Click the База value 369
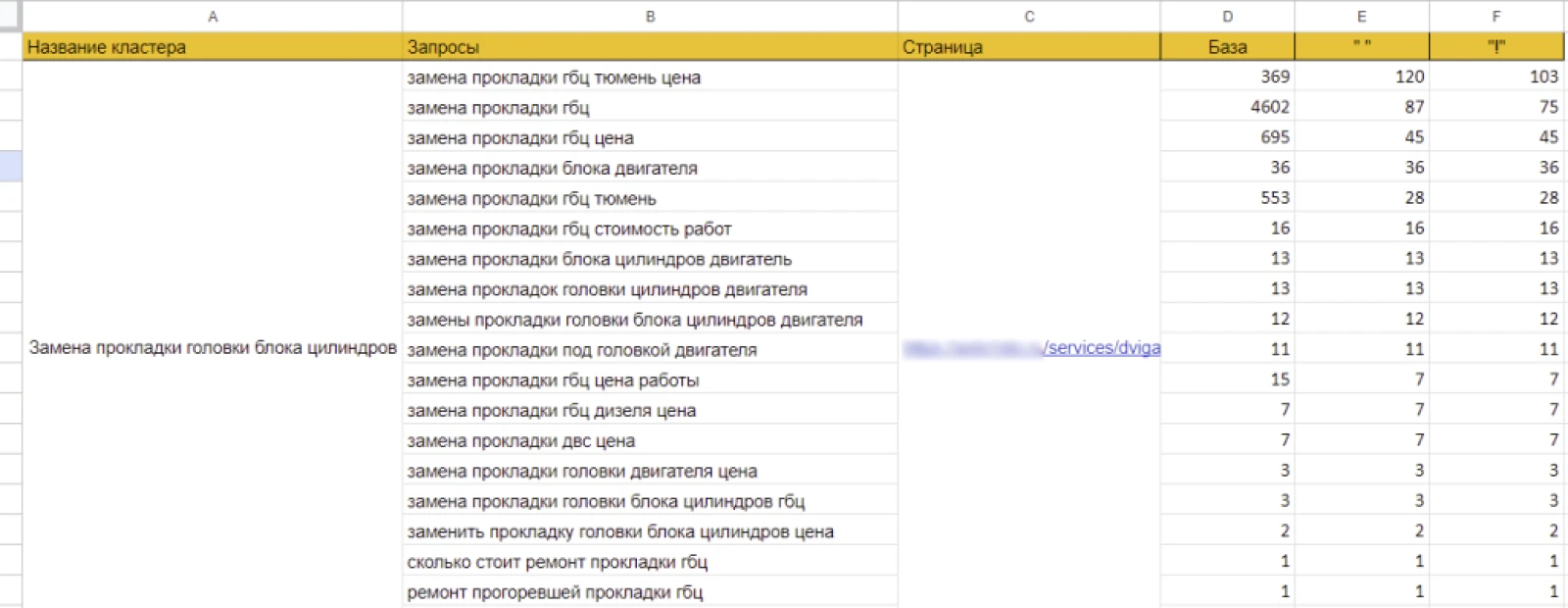This screenshot has width=1568, height=608. pos(1228,76)
